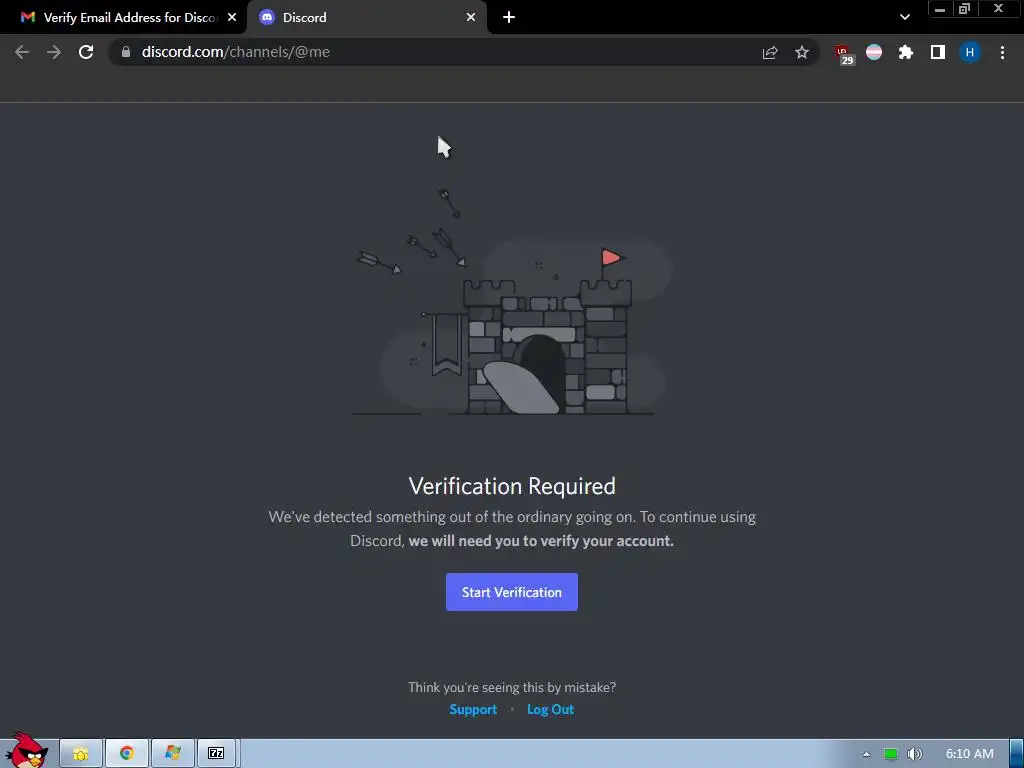Open the Extensions puzzle menu

[x=906, y=52]
